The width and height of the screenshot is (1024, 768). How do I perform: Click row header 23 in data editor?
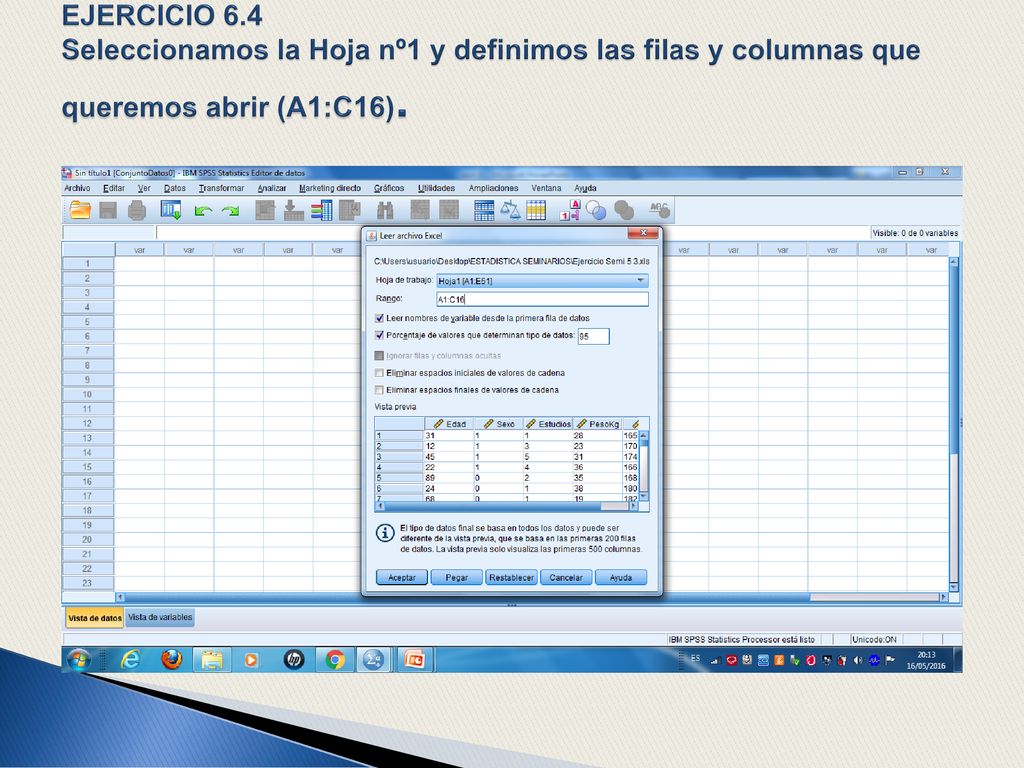pyautogui.click(x=88, y=583)
